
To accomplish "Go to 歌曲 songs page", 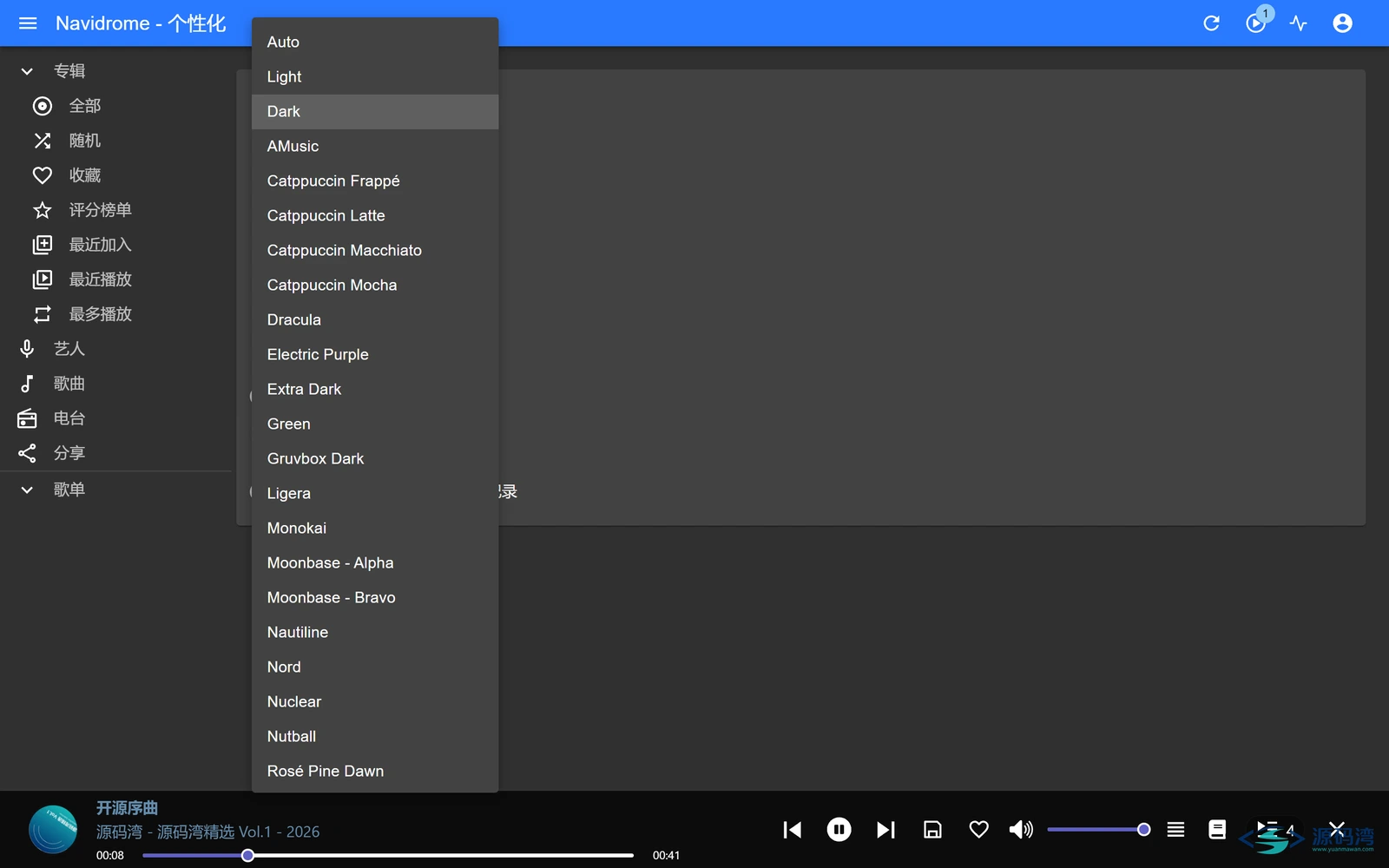I will click(x=116, y=384).
